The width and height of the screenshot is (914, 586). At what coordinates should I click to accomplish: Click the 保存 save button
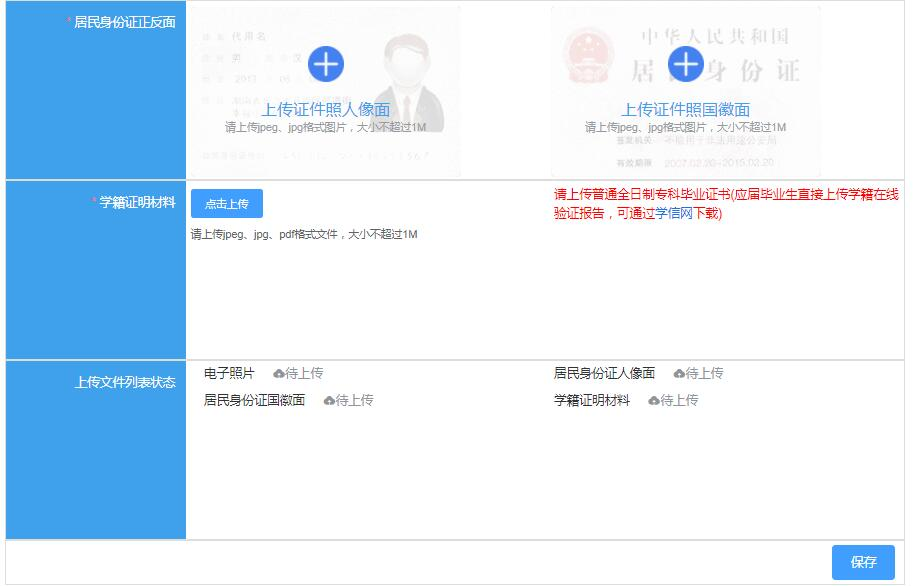pos(863,561)
